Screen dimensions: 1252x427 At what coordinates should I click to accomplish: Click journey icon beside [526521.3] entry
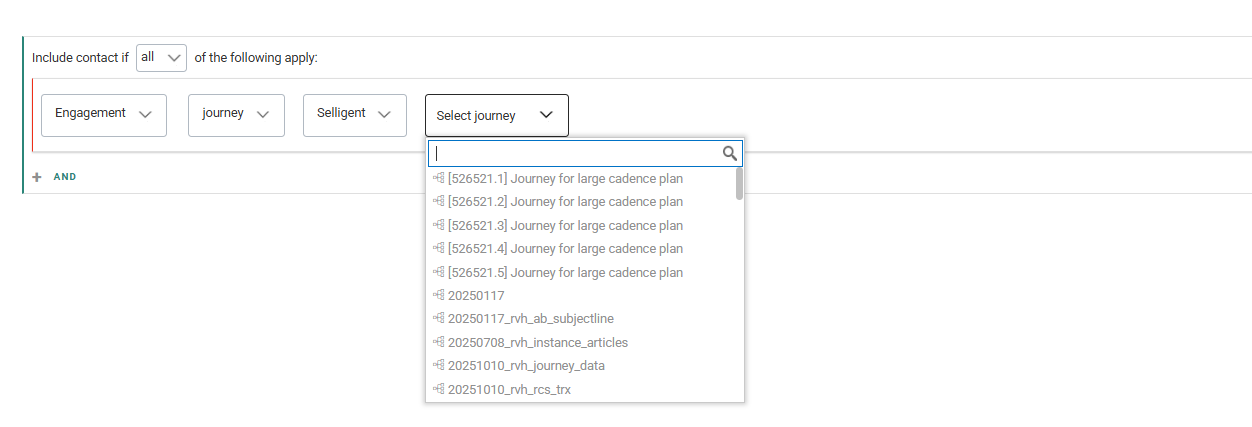click(438, 226)
